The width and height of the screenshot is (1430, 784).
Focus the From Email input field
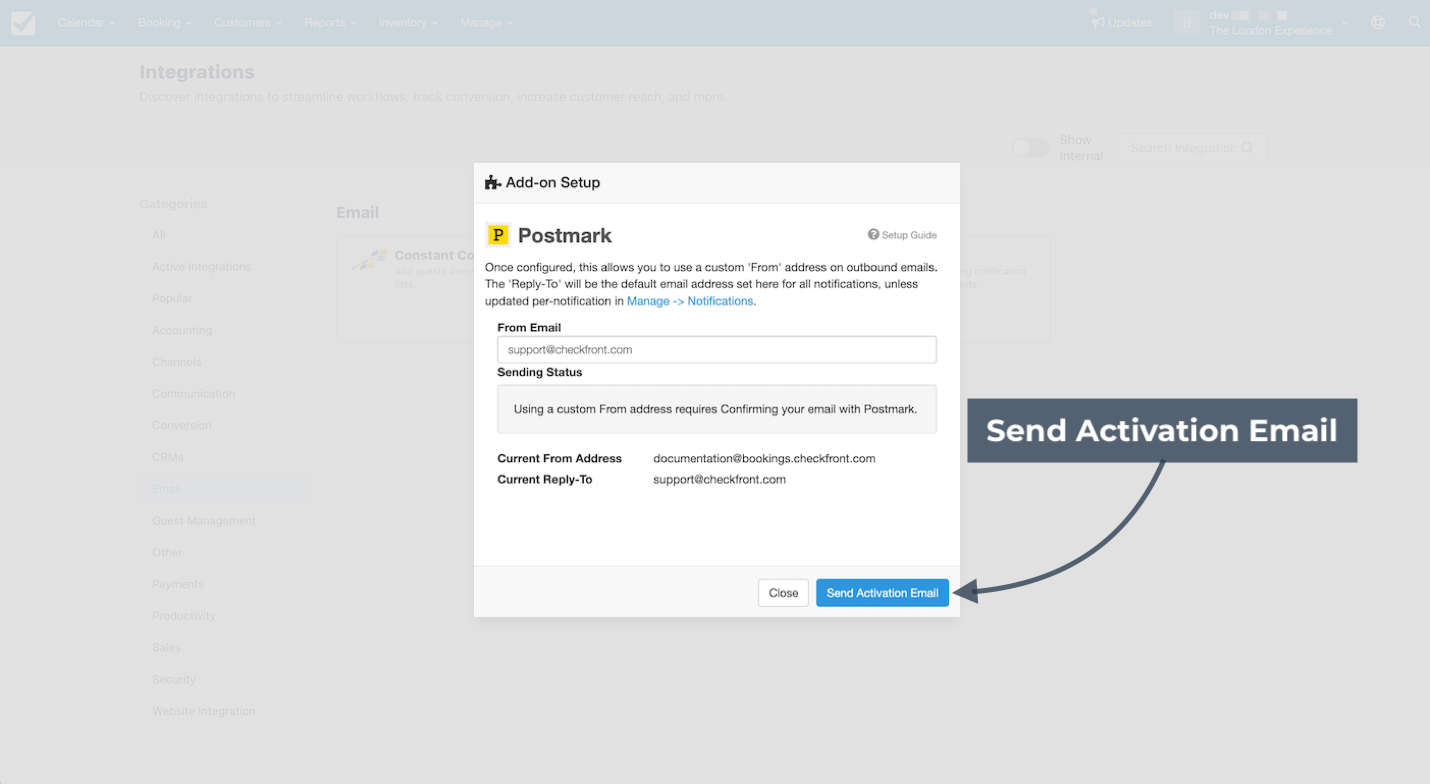(x=717, y=350)
